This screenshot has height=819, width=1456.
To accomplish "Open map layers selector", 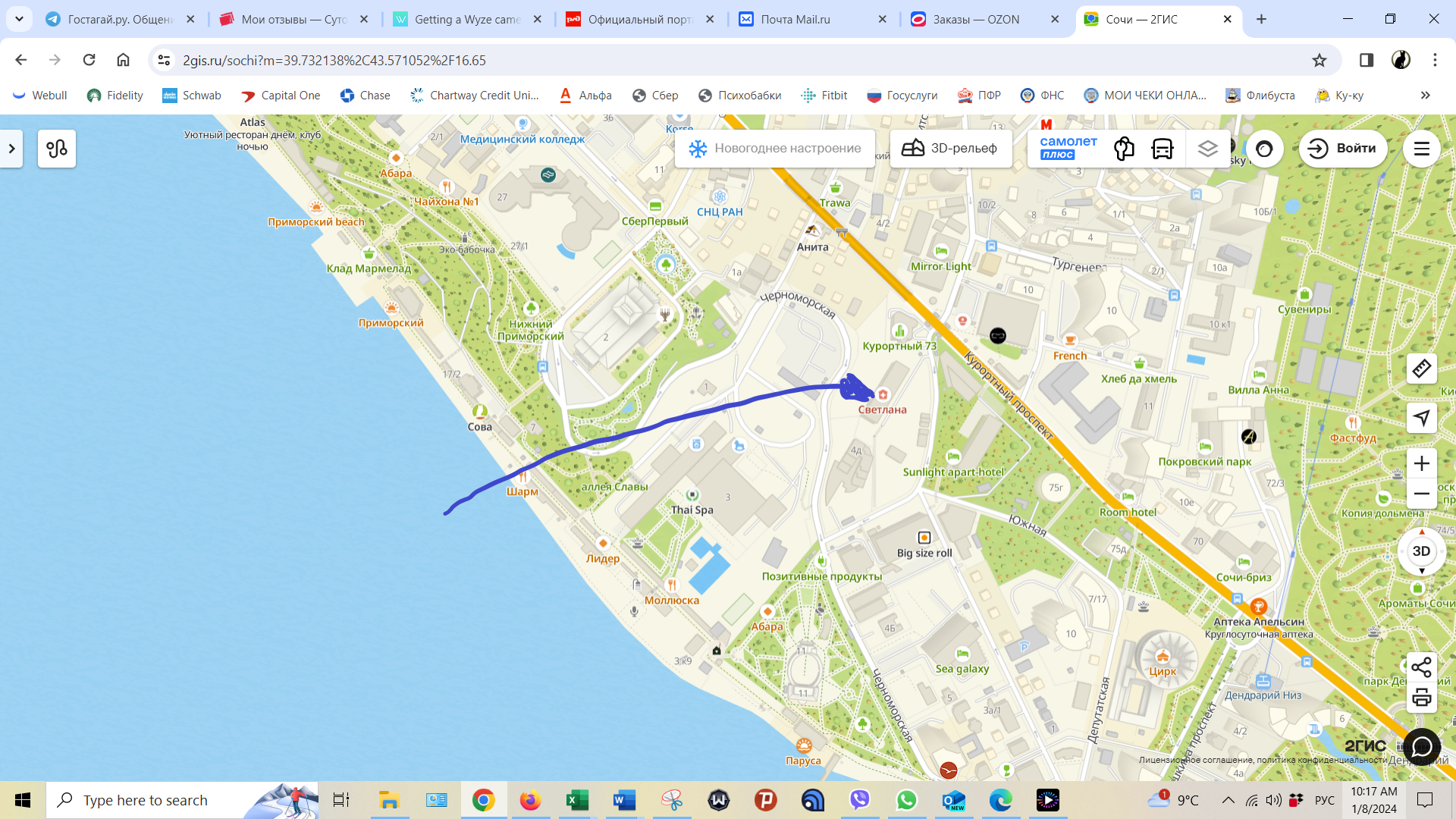I will tap(1207, 149).
